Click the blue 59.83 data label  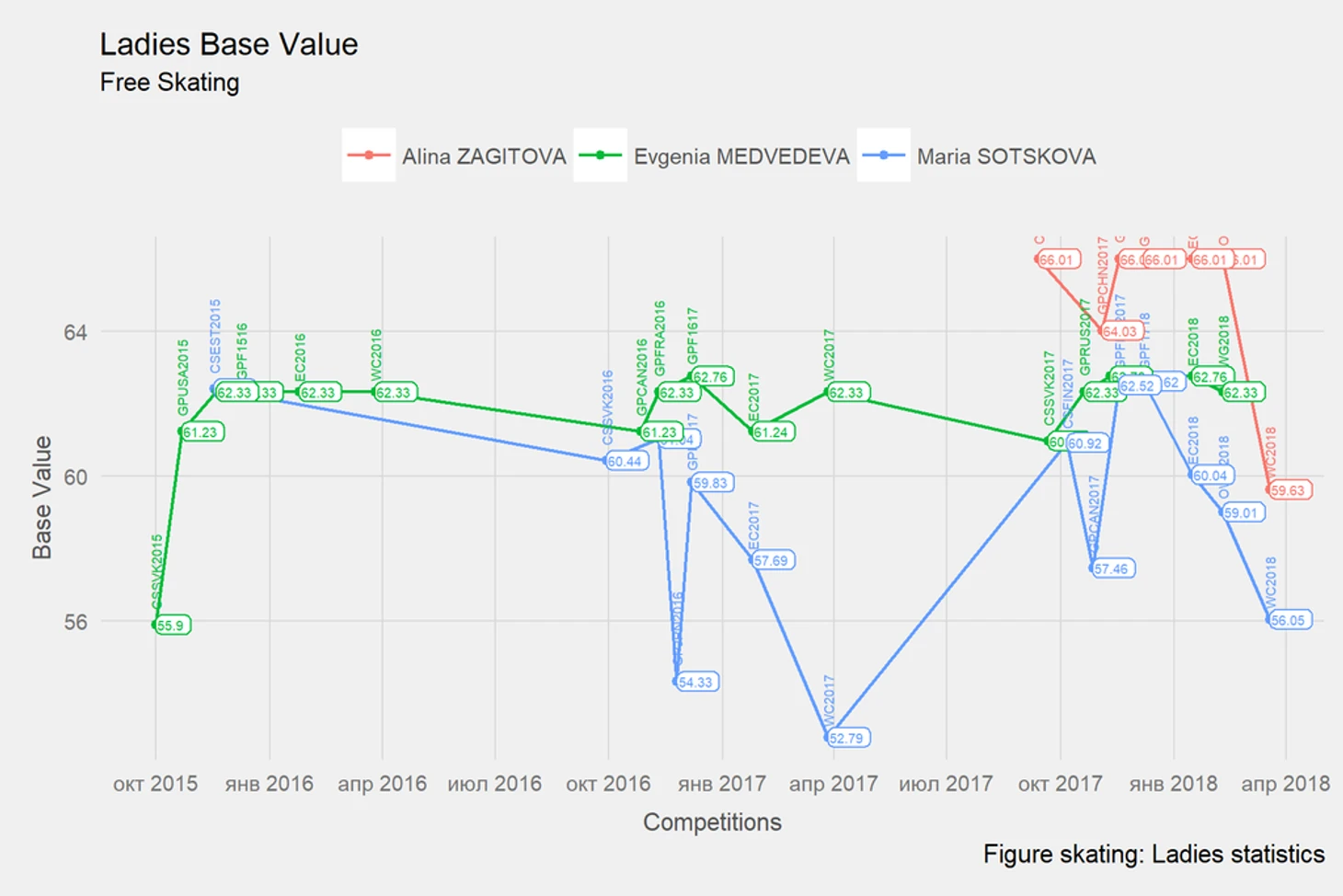pos(712,483)
